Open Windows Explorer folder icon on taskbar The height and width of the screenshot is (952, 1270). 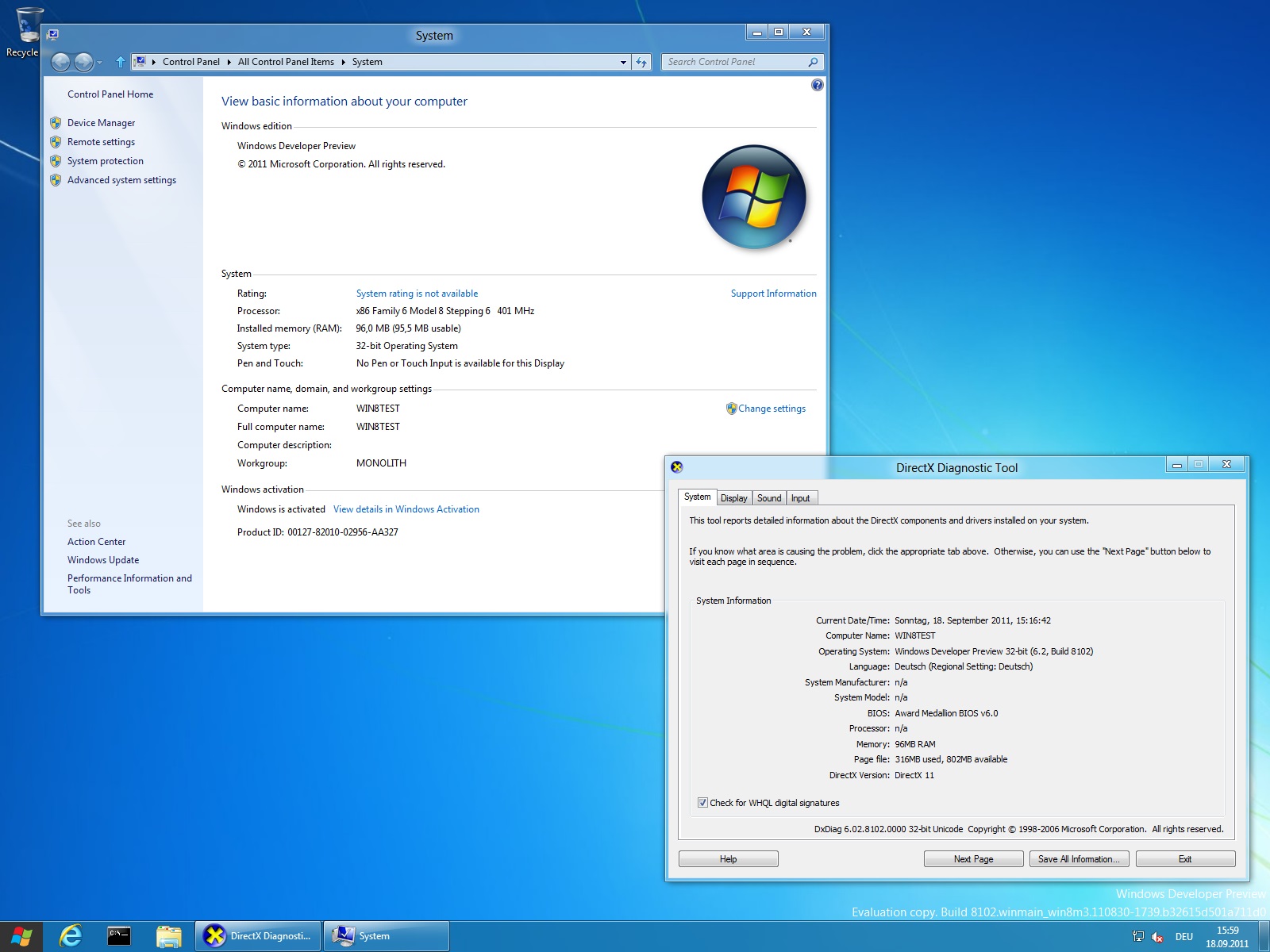coord(168,936)
